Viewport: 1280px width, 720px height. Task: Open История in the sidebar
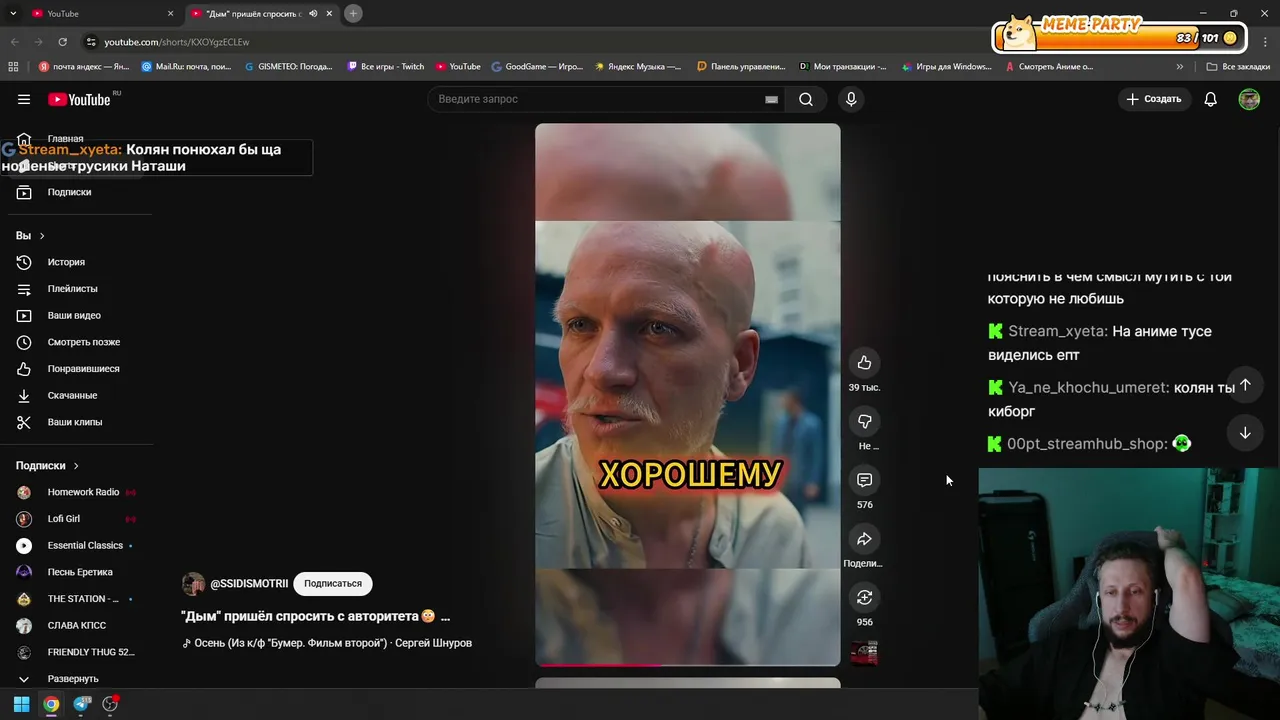coord(66,262)
